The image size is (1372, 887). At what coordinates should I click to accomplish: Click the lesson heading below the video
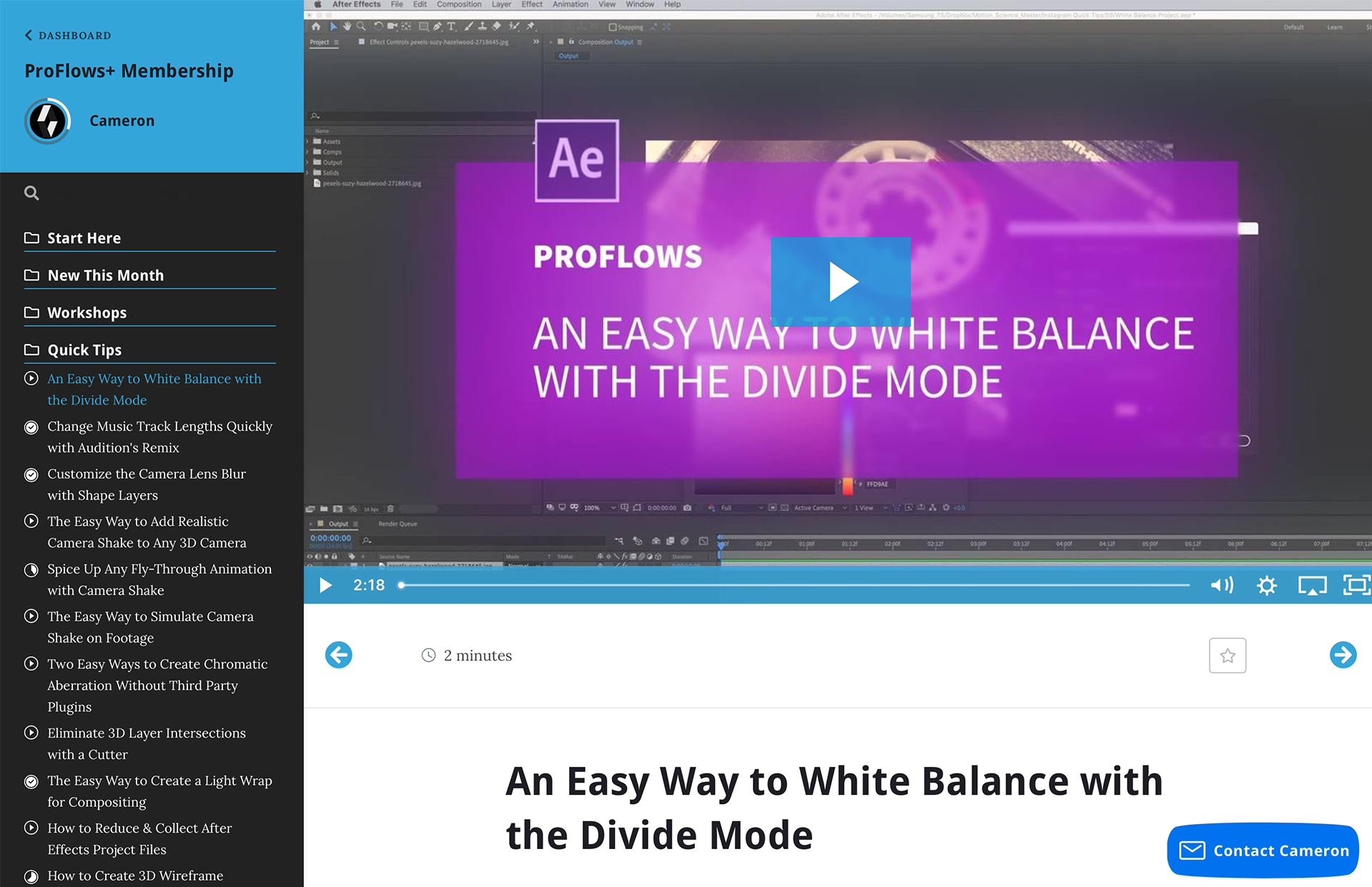(x=834, y=808)
